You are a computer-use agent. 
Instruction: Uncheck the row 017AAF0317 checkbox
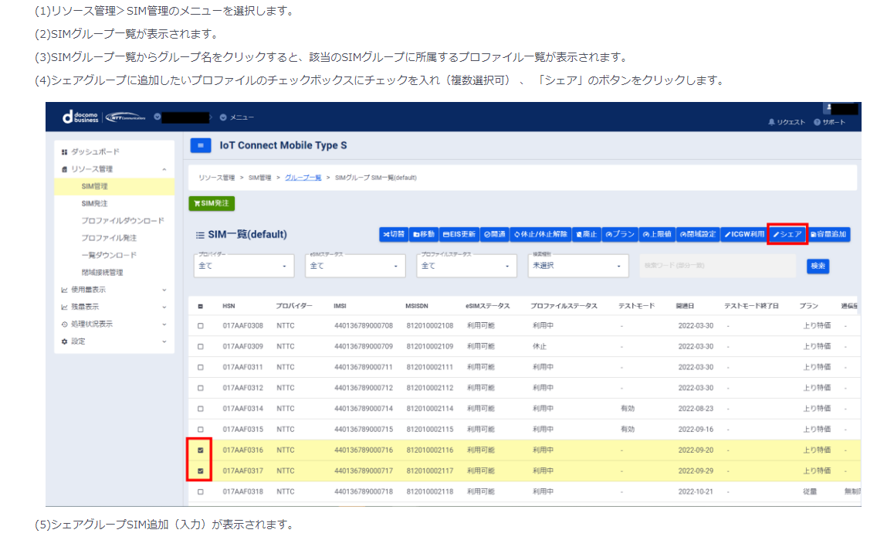200,471
